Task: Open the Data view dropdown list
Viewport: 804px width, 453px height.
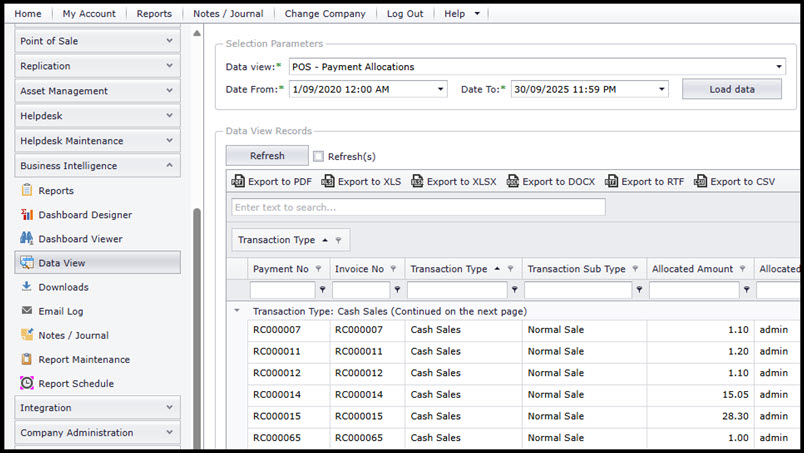Action: coord(779,67)
